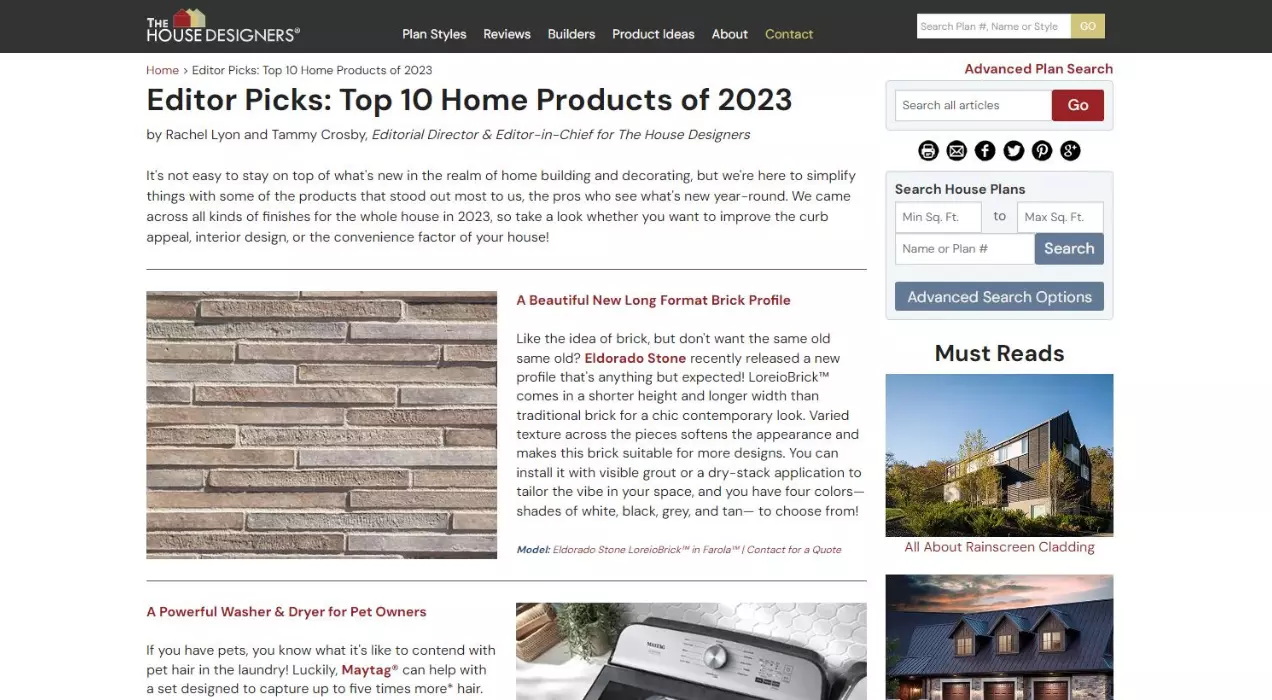Click the Min Sq. Ft. field
Viewport: 1272px width, 700px height.
tap(938, 217)
